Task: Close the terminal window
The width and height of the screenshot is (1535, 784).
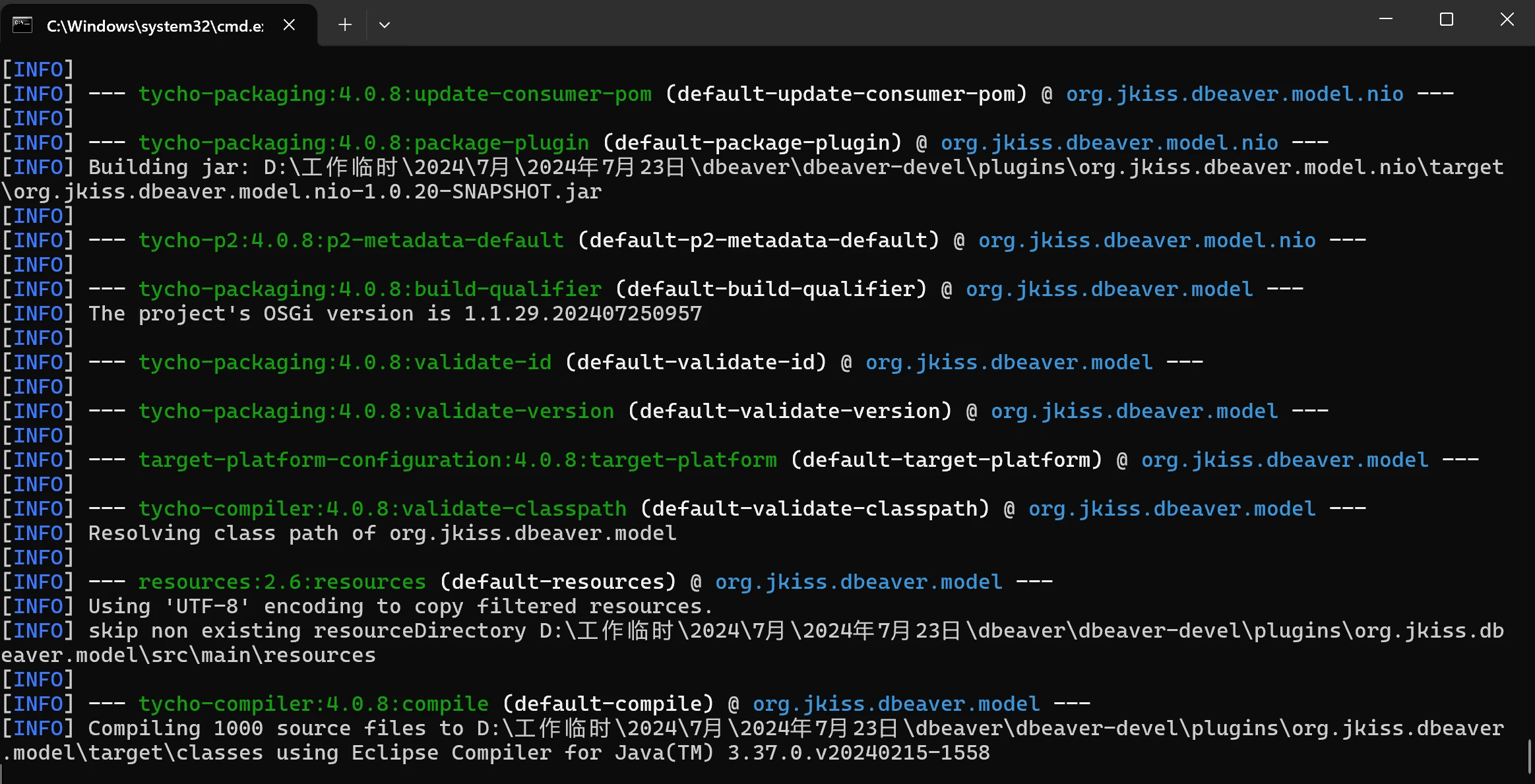Action: pos(1507,20)
